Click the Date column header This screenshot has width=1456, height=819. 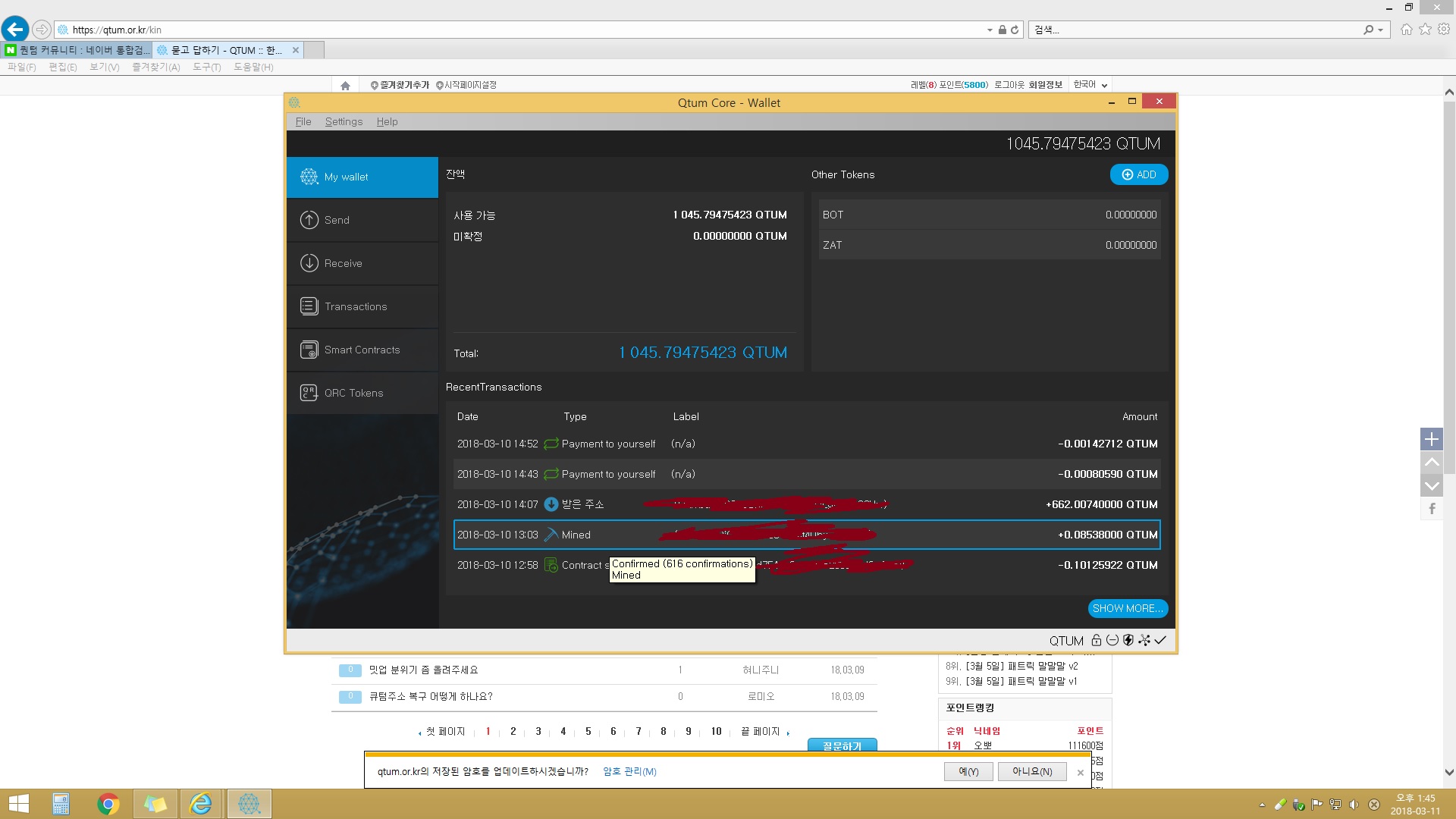pyautogui.click(x=468, y=416)
